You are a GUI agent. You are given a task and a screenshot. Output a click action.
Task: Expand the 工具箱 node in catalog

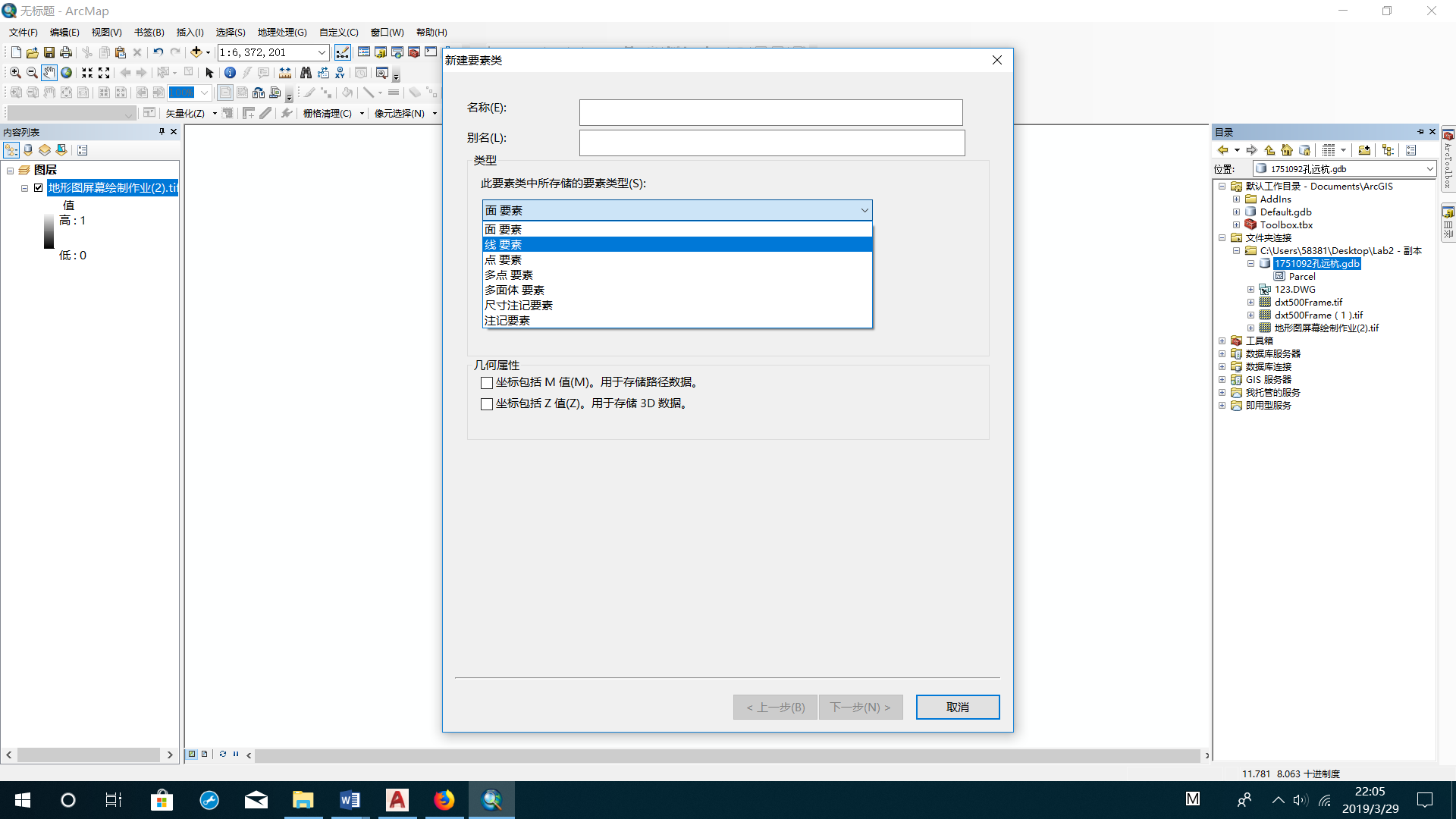[1222, 340]
